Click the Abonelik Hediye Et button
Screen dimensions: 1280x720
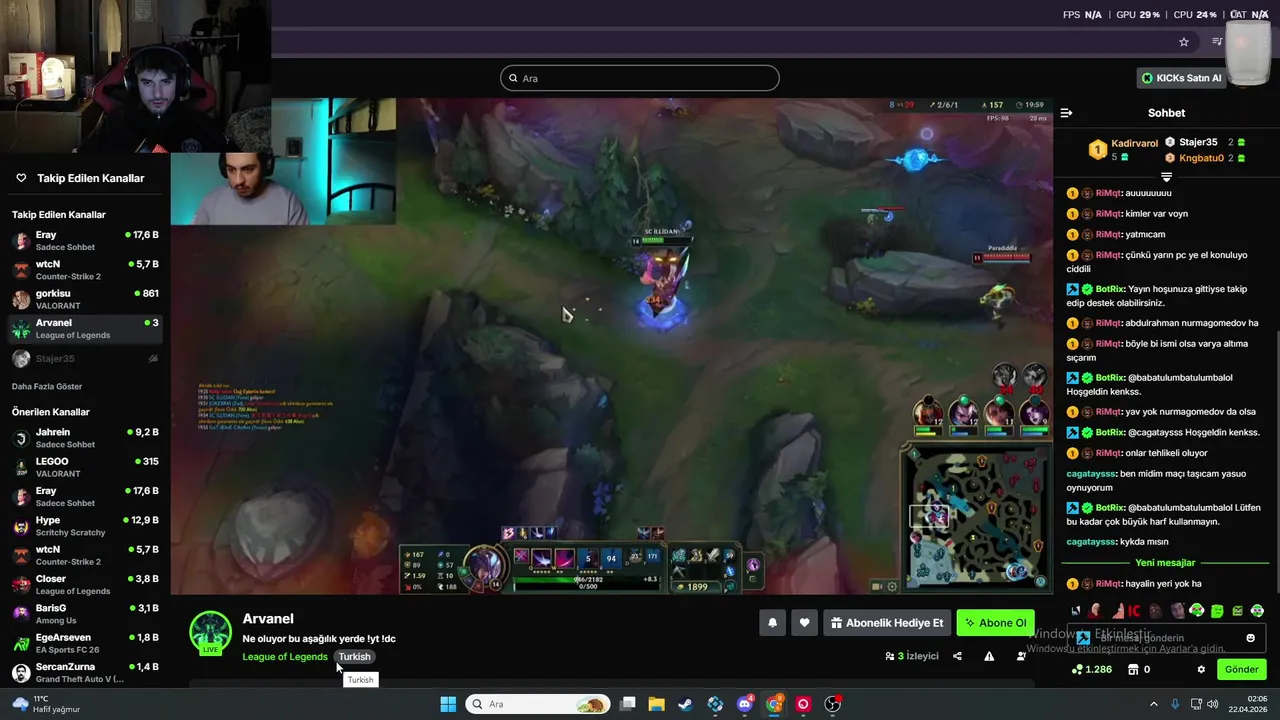[x=887, y=623]
